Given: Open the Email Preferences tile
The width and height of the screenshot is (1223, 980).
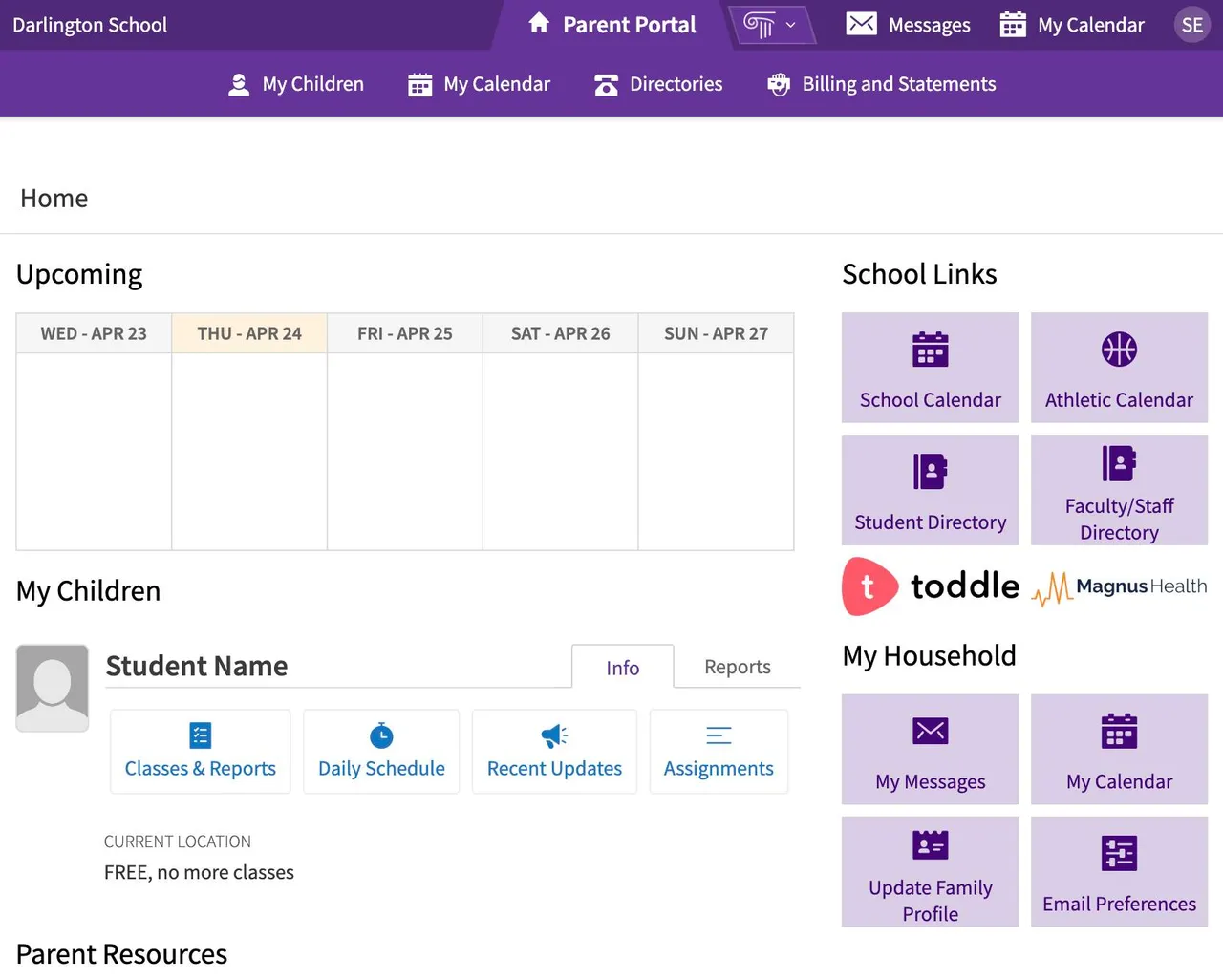Looking at the screenshot, I should pyautogui.click(x=1120, y=872).
